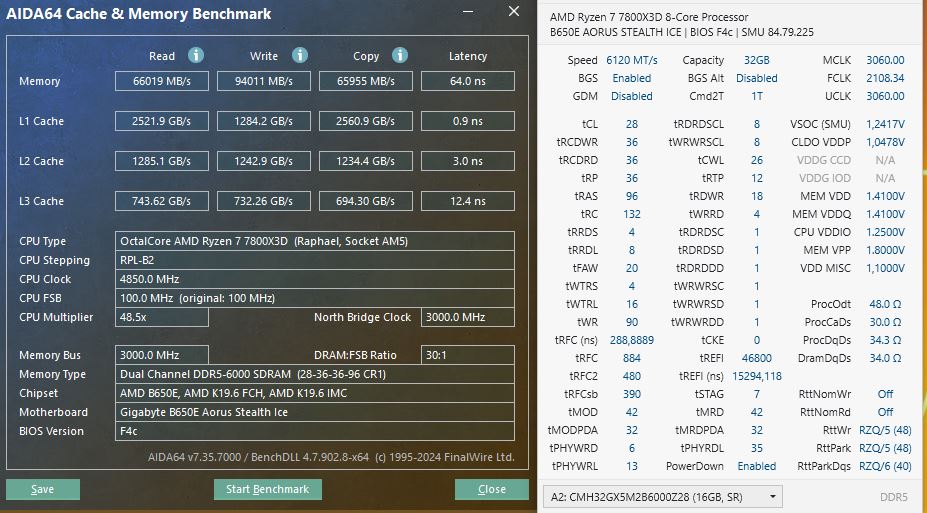Screen dimensions: 927x513
Task: Click the DRAM:FSB Ratio 30:1 field
Action: [x=468, y=355]
